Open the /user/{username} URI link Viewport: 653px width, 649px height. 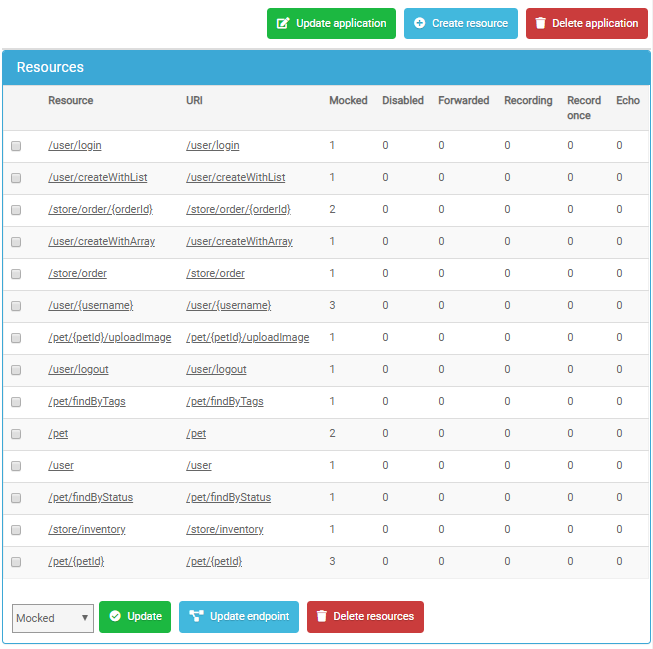pyautogui.click(x=229, y=305)
